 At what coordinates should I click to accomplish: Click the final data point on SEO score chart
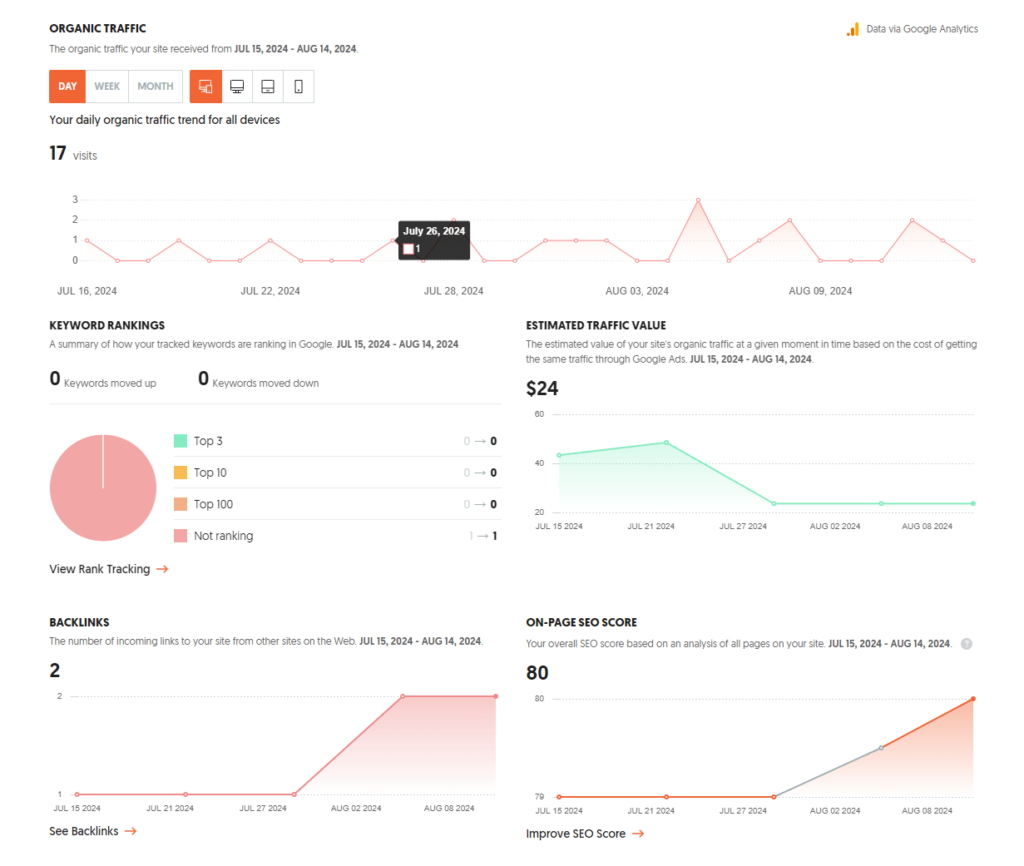[973, 699]
